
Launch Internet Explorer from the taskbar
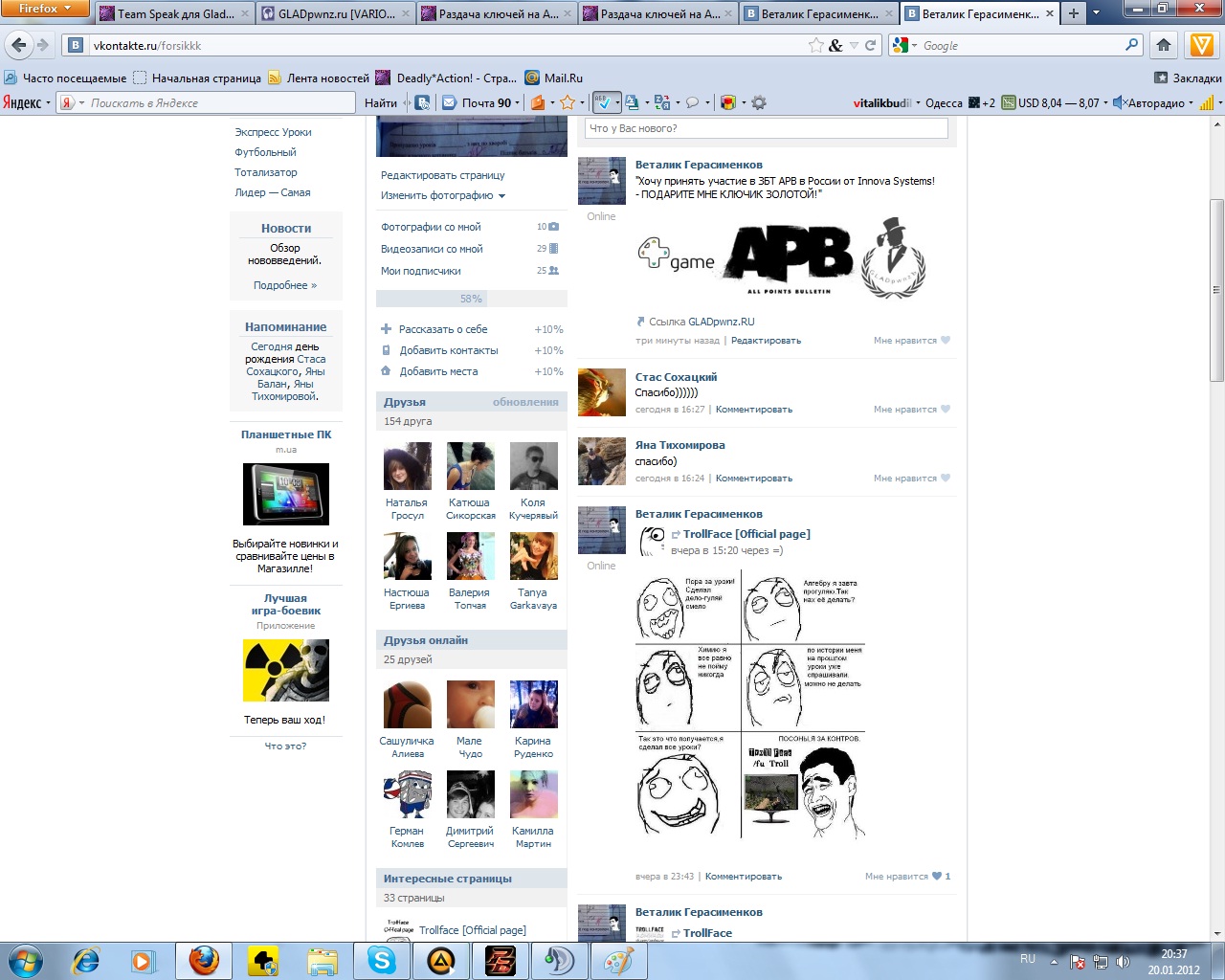(86, 960)
